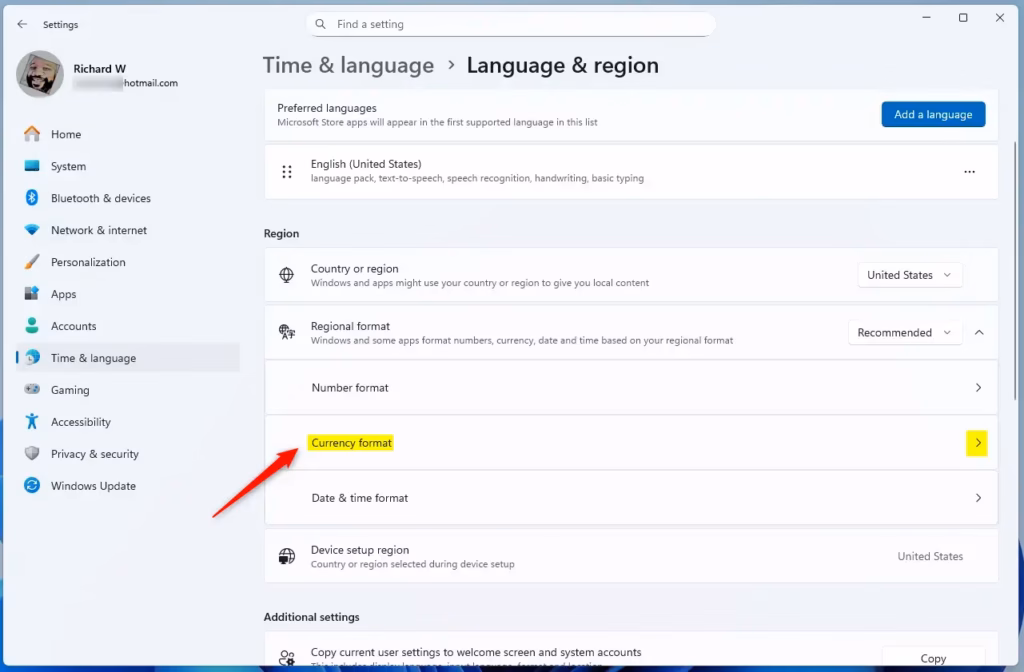The height and width of the screenshot is (672, 1024).
Task: Click the back arrow in Settings
Action: 22,24
